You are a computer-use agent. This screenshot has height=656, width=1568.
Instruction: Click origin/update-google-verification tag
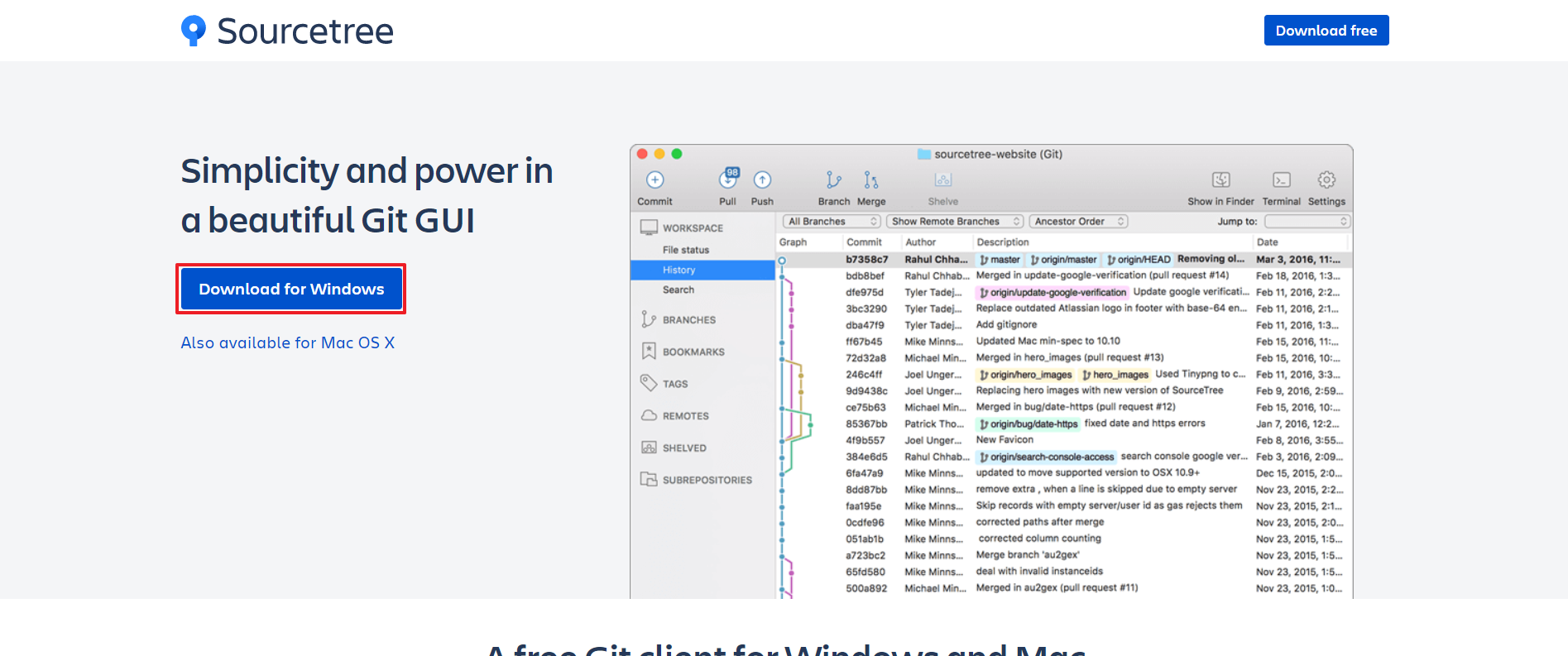(x=1053, y=293)
